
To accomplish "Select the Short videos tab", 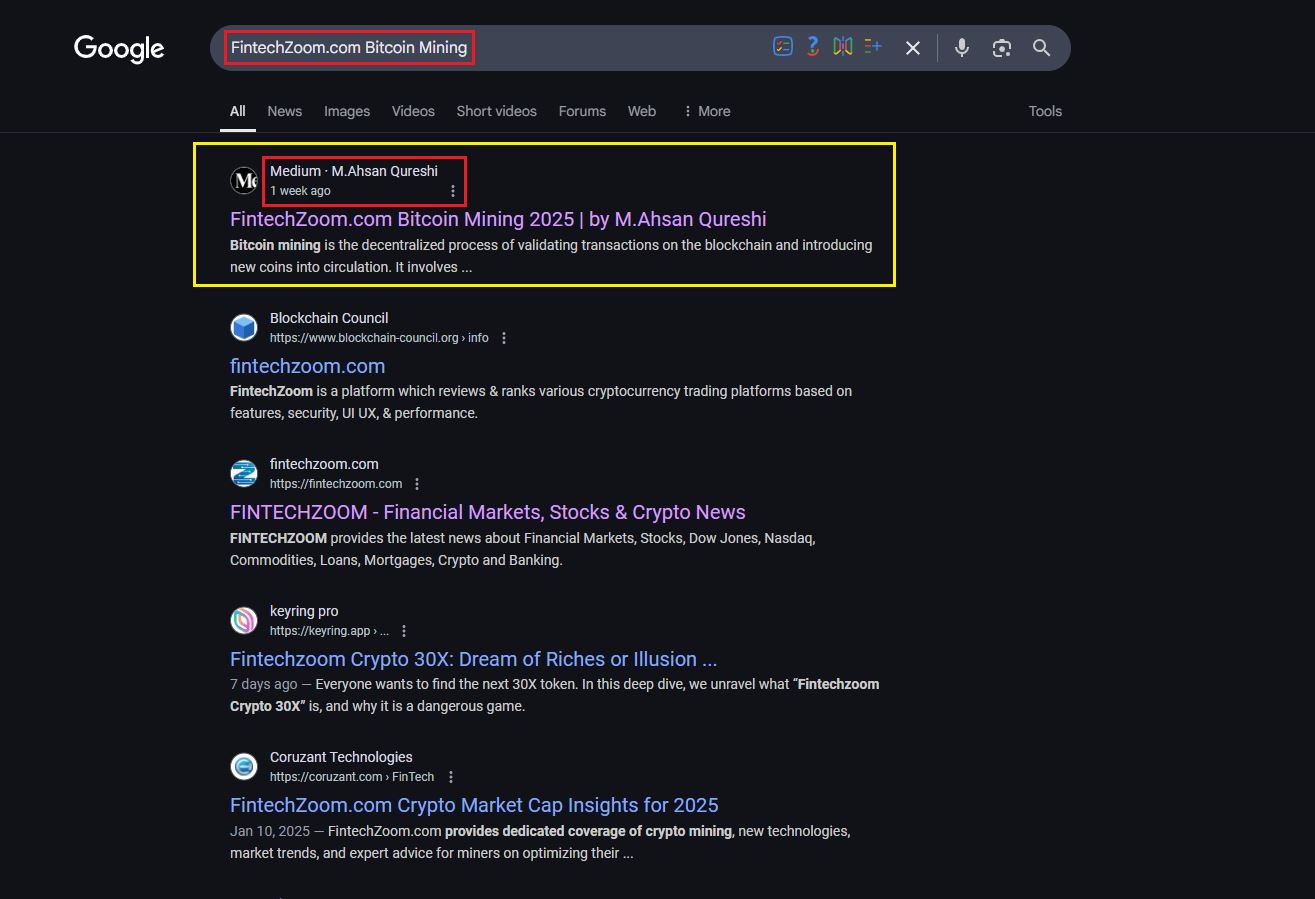I will tap(496, 111).
